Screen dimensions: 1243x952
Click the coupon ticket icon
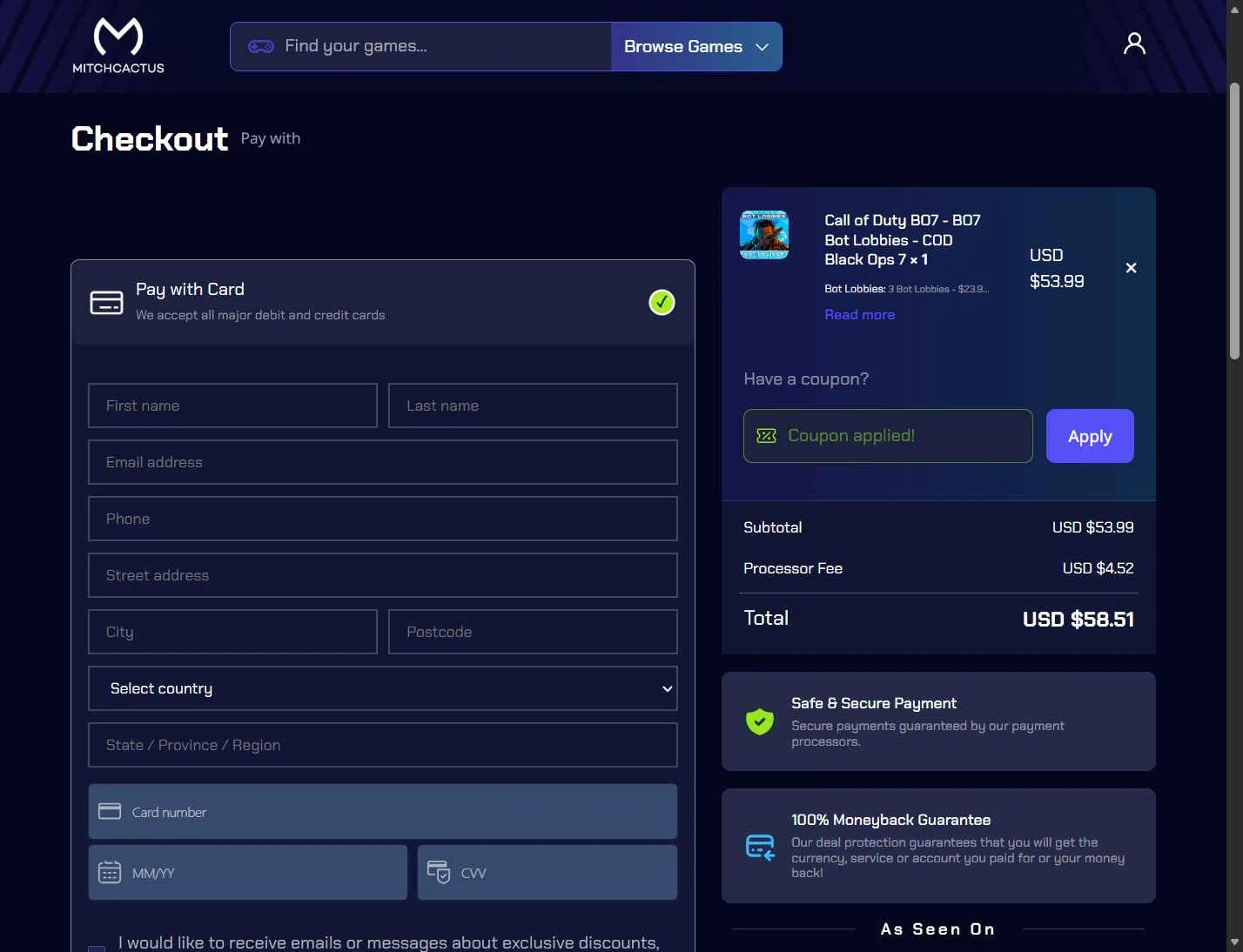766,436
